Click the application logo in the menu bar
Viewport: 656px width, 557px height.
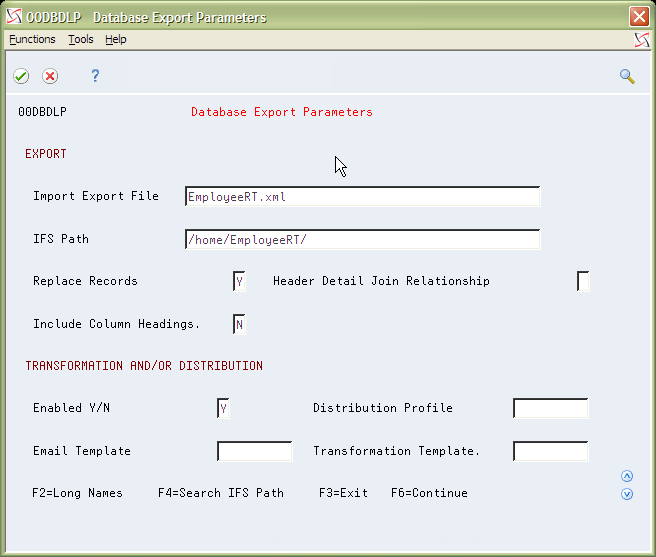point(642,40)
